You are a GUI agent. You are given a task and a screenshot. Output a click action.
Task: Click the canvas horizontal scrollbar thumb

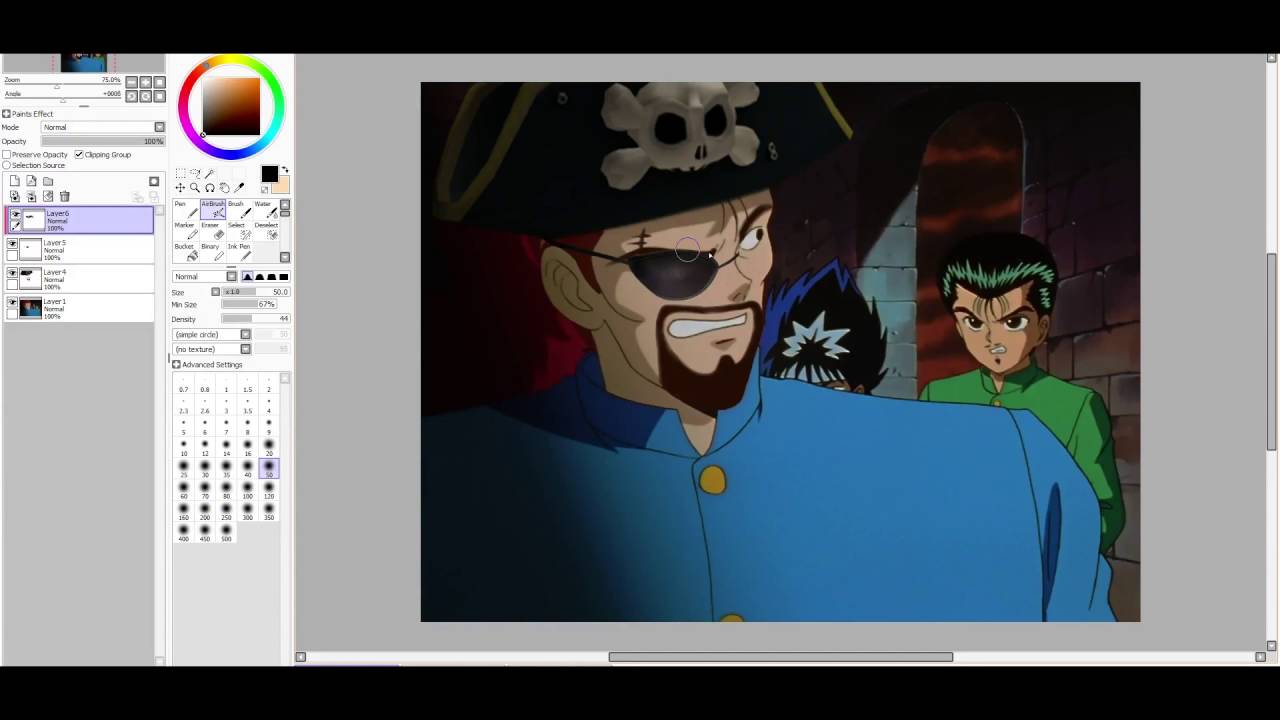tap(780, 657)
